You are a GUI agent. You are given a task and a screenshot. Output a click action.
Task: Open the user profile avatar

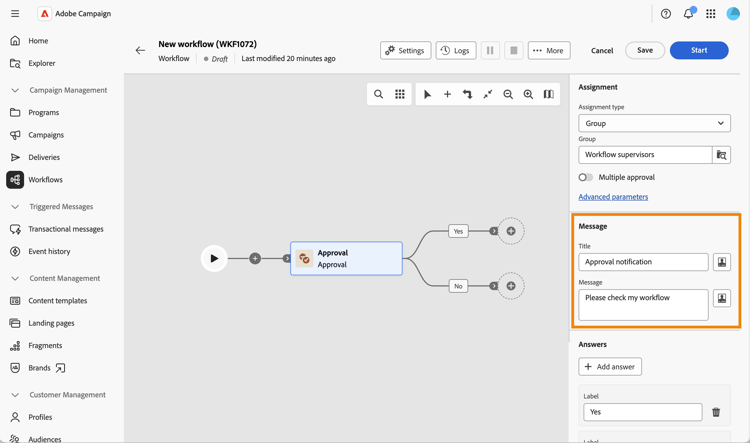733,13
